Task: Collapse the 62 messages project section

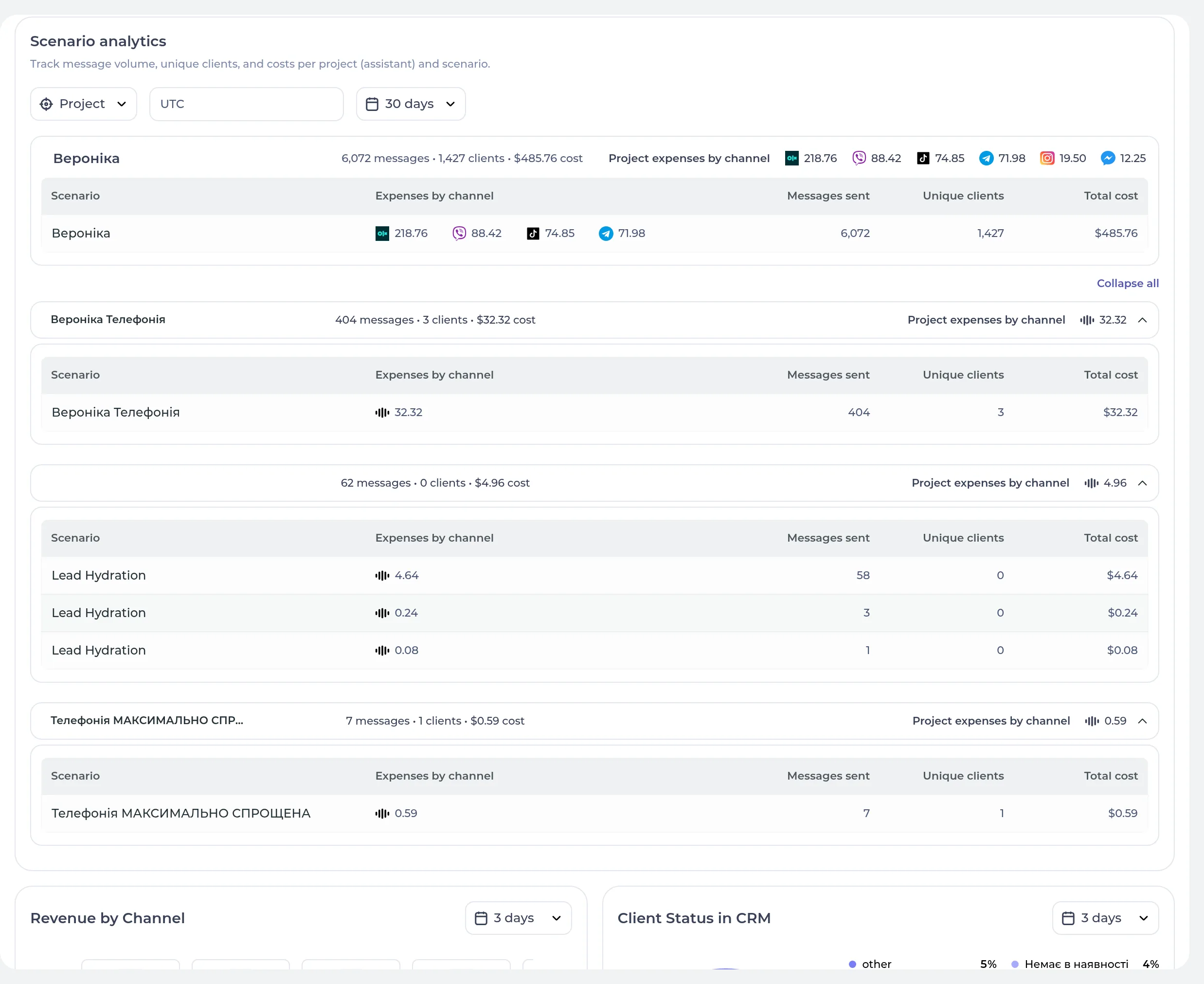Action: click(x=1143, y=483)
